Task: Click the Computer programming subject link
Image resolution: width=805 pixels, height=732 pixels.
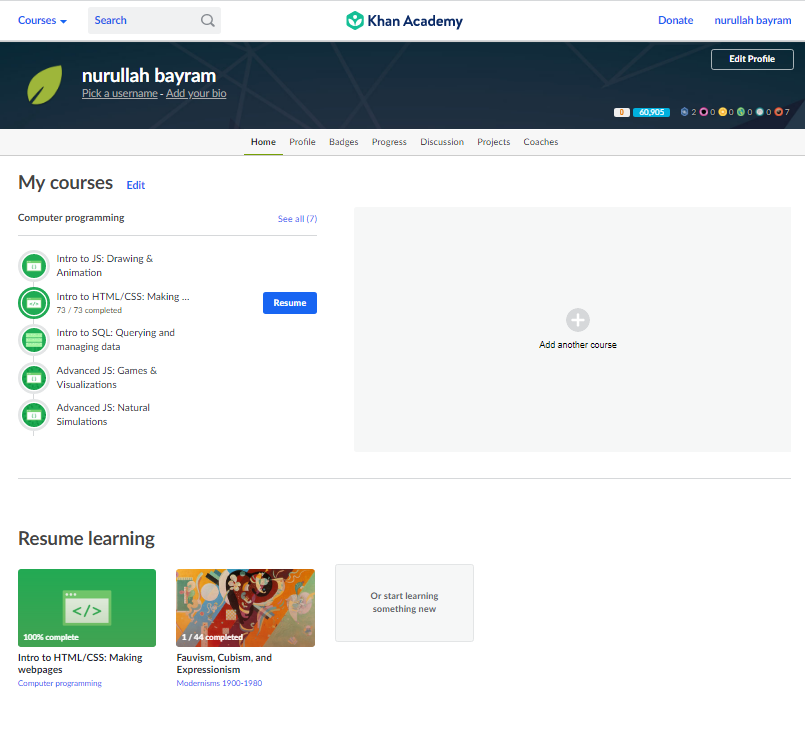Action: [60, 683]
